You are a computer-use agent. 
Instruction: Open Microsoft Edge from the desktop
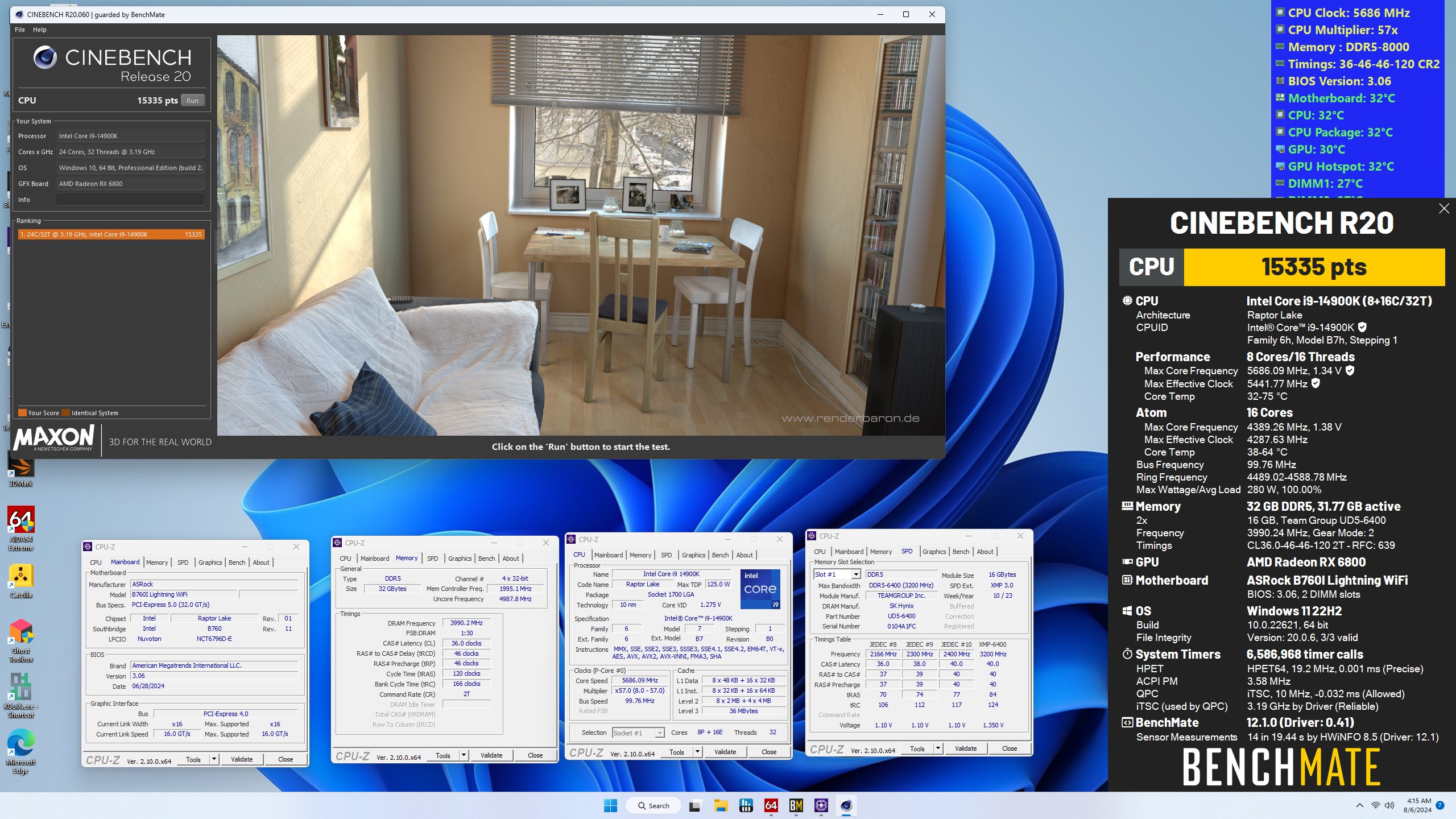point(20,752)
